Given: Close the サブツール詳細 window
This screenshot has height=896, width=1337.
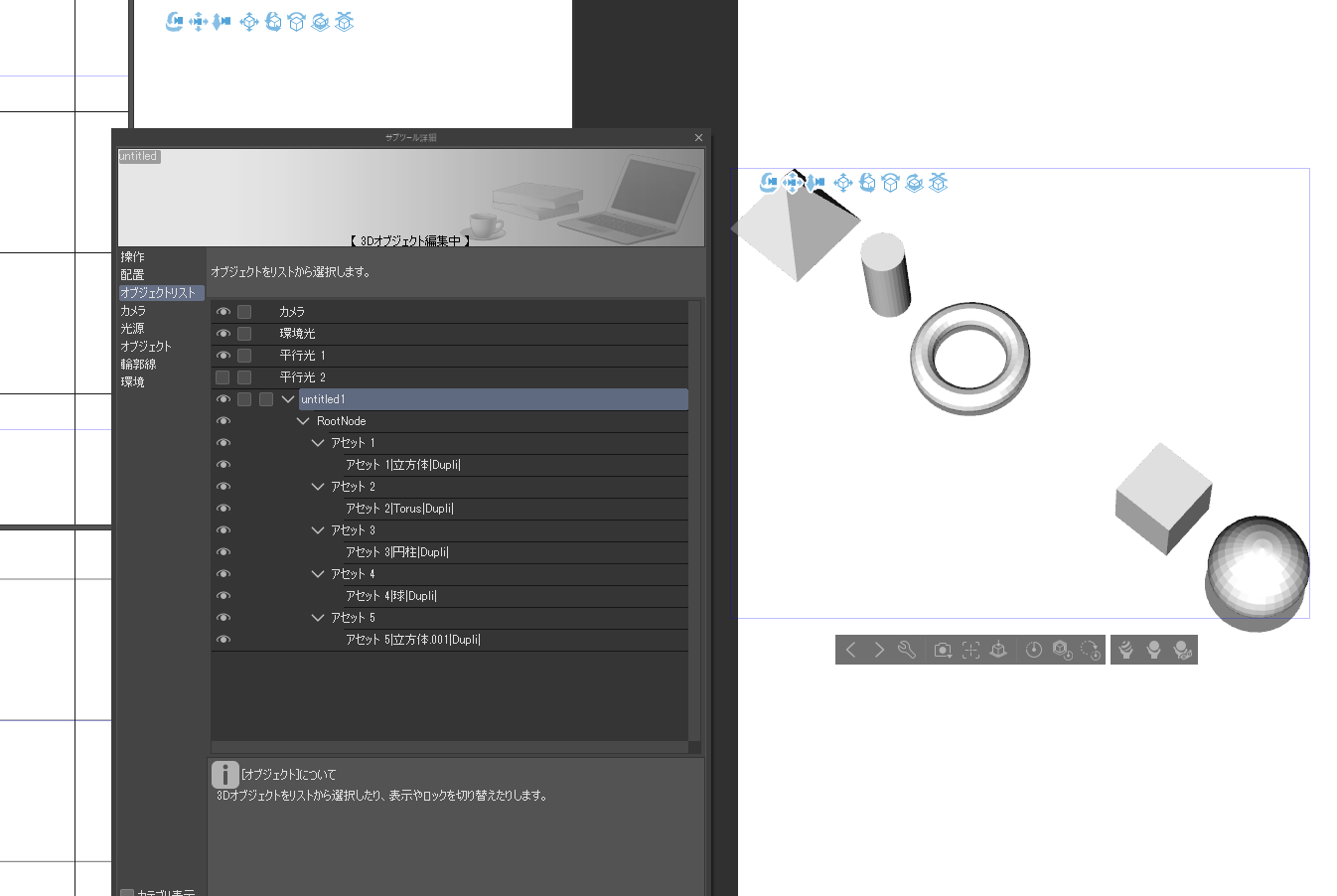Looking at the screenshot, I should 698,137.
